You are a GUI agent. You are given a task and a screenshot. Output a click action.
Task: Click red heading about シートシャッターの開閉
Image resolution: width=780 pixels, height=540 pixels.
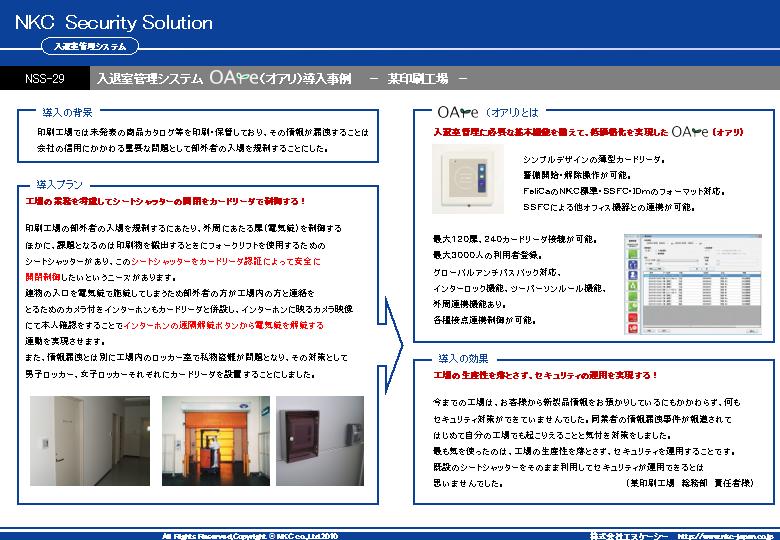(166, 201)
